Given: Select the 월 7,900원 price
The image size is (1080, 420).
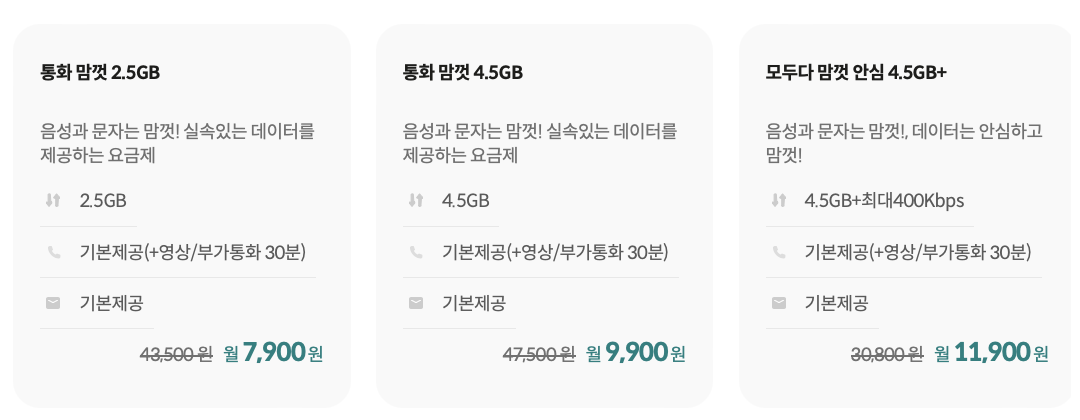Looking at the screenshot, I should pyautogui.click(x=273, y=353).
